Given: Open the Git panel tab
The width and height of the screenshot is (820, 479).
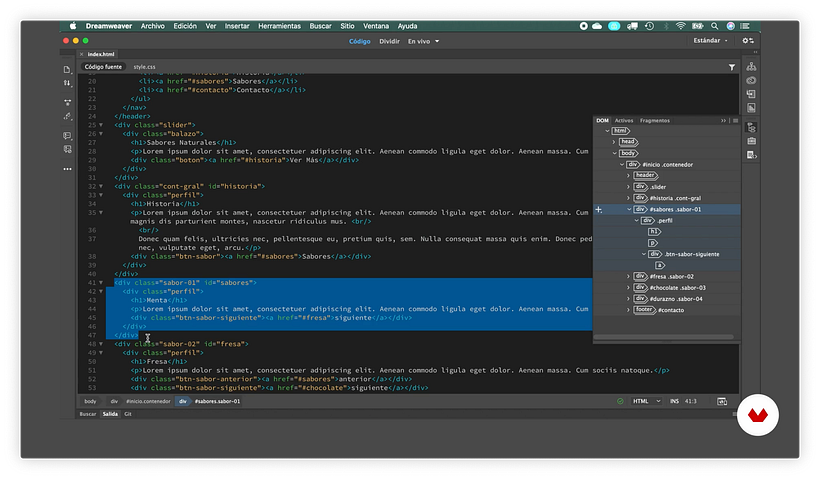Looking at the screenshot, I should click(128, 414).
